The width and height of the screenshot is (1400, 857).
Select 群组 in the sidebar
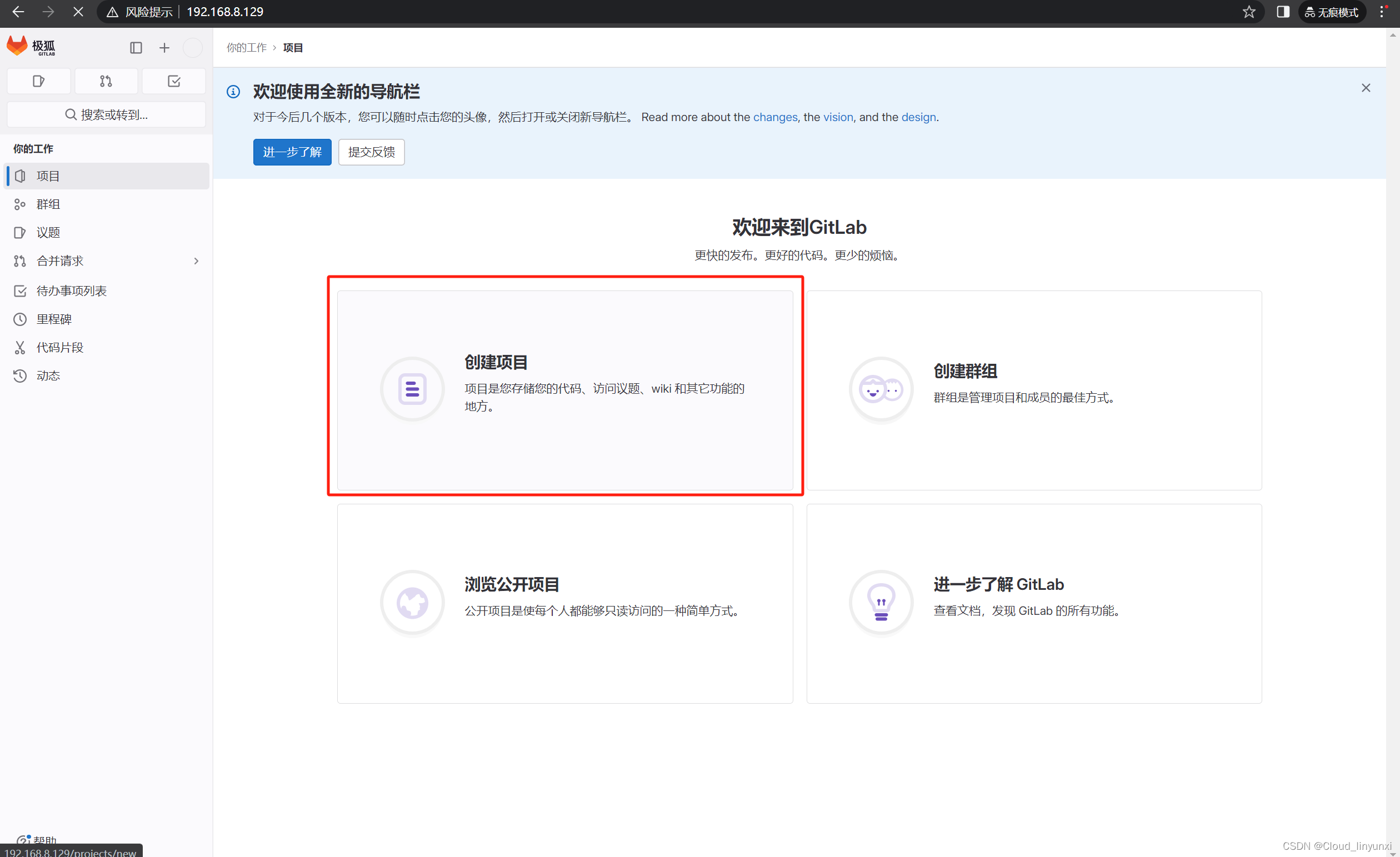point(48,204)
